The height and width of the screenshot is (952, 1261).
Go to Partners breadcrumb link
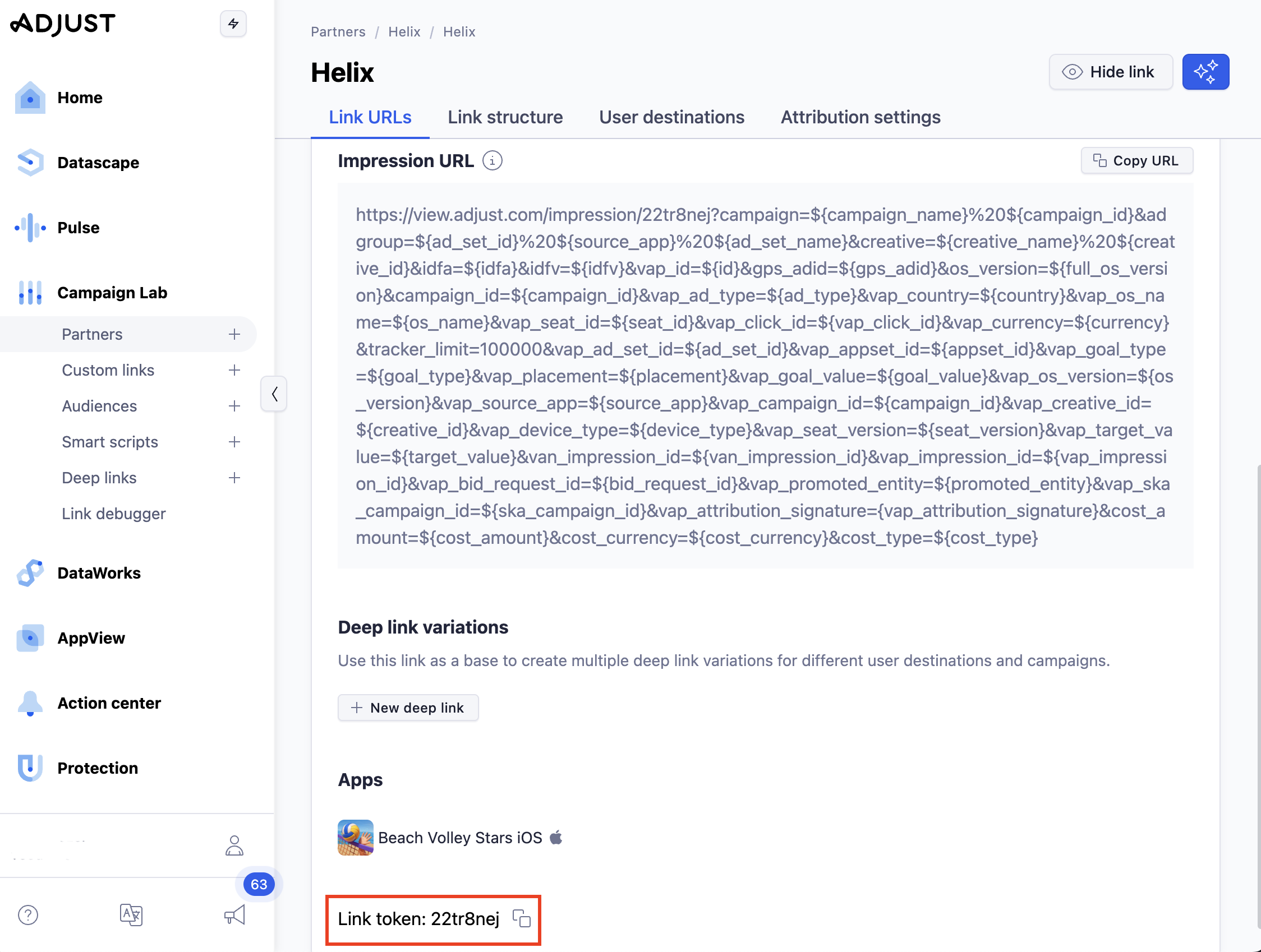[338, 31]
